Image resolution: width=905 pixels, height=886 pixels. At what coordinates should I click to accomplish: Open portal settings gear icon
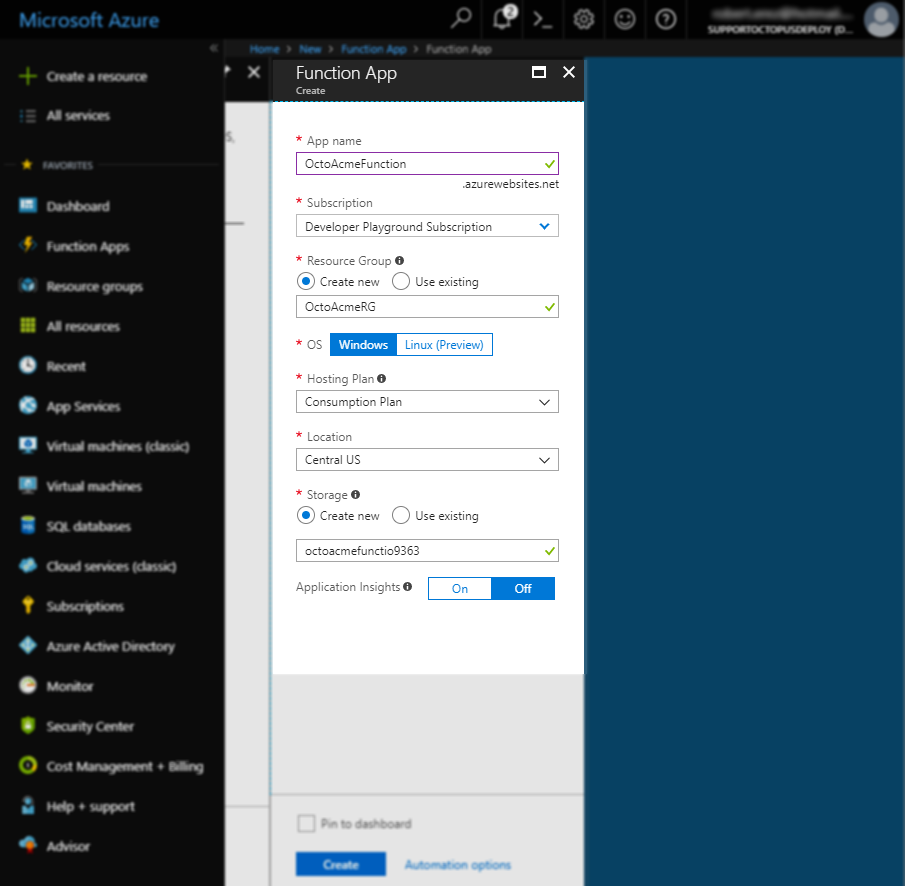[584, 19]
